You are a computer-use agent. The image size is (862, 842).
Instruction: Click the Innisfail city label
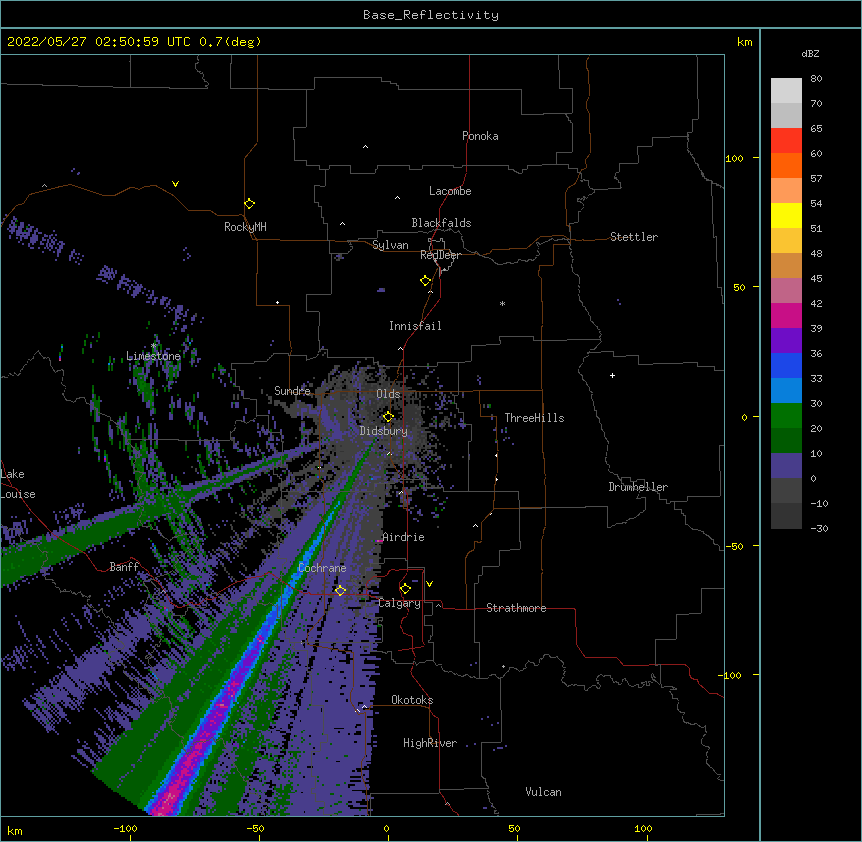tap(415, 326)
